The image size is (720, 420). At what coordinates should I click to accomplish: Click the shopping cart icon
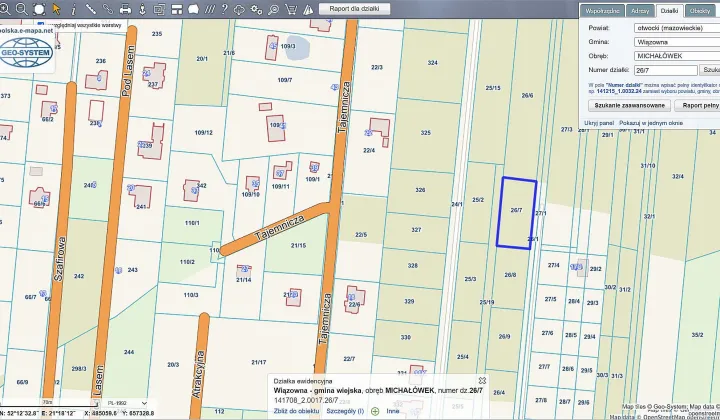[x=290, y=9]
